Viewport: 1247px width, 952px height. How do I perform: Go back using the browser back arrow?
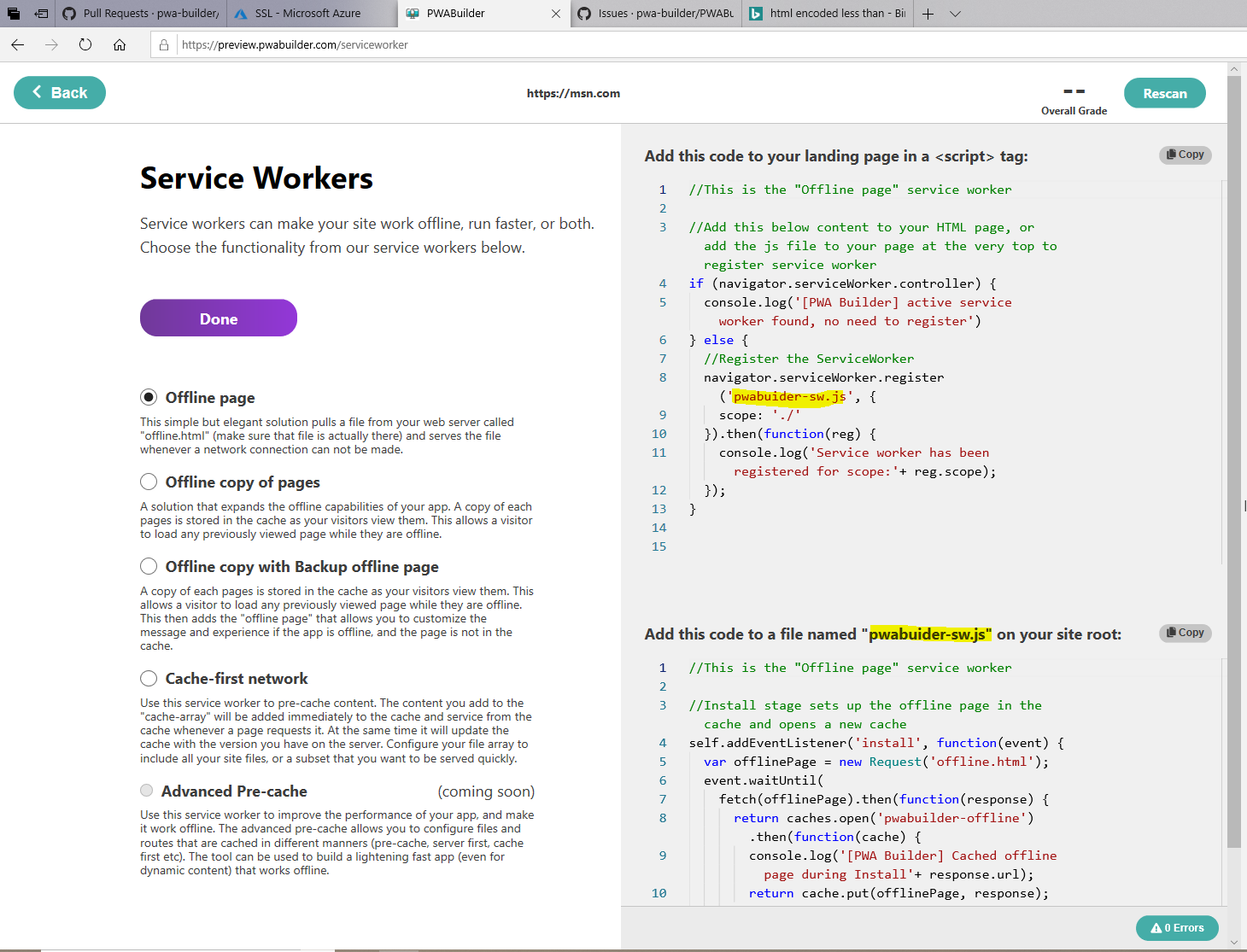click(x=18, y=45)
